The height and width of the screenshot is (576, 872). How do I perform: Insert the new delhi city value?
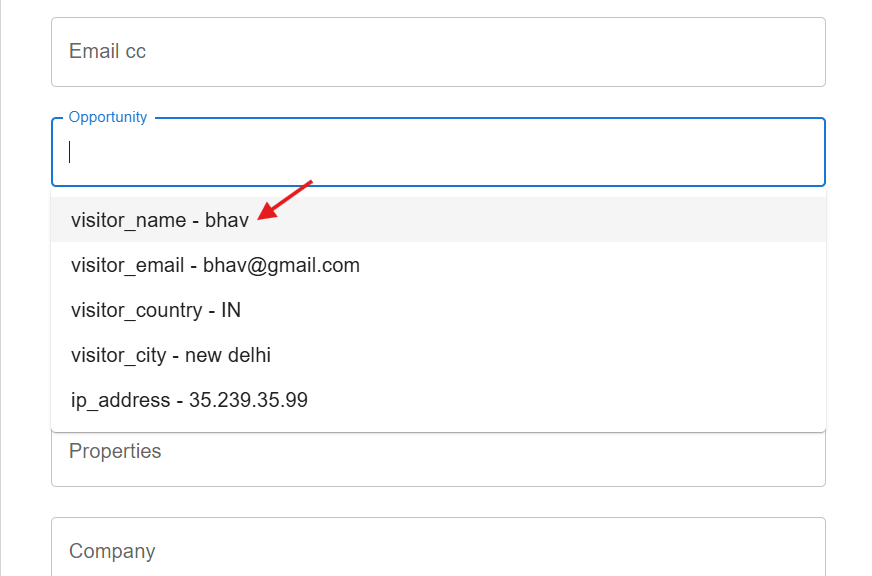tap(227, 355)
